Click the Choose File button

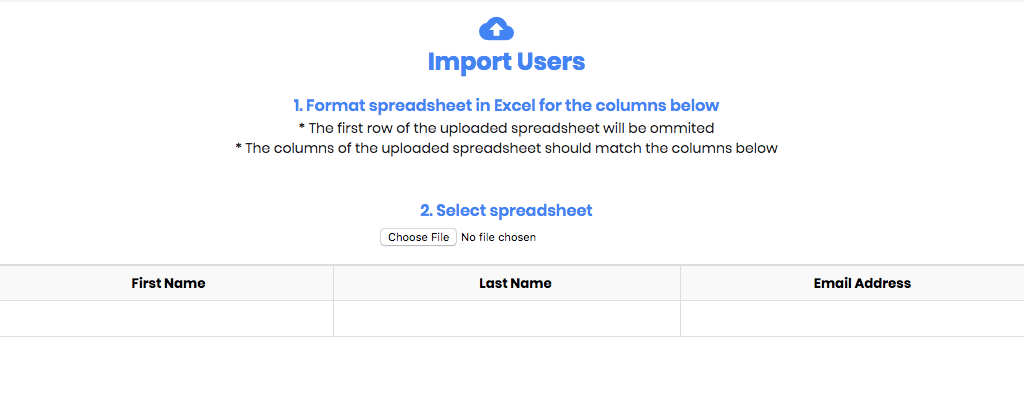tap(418, 237)
